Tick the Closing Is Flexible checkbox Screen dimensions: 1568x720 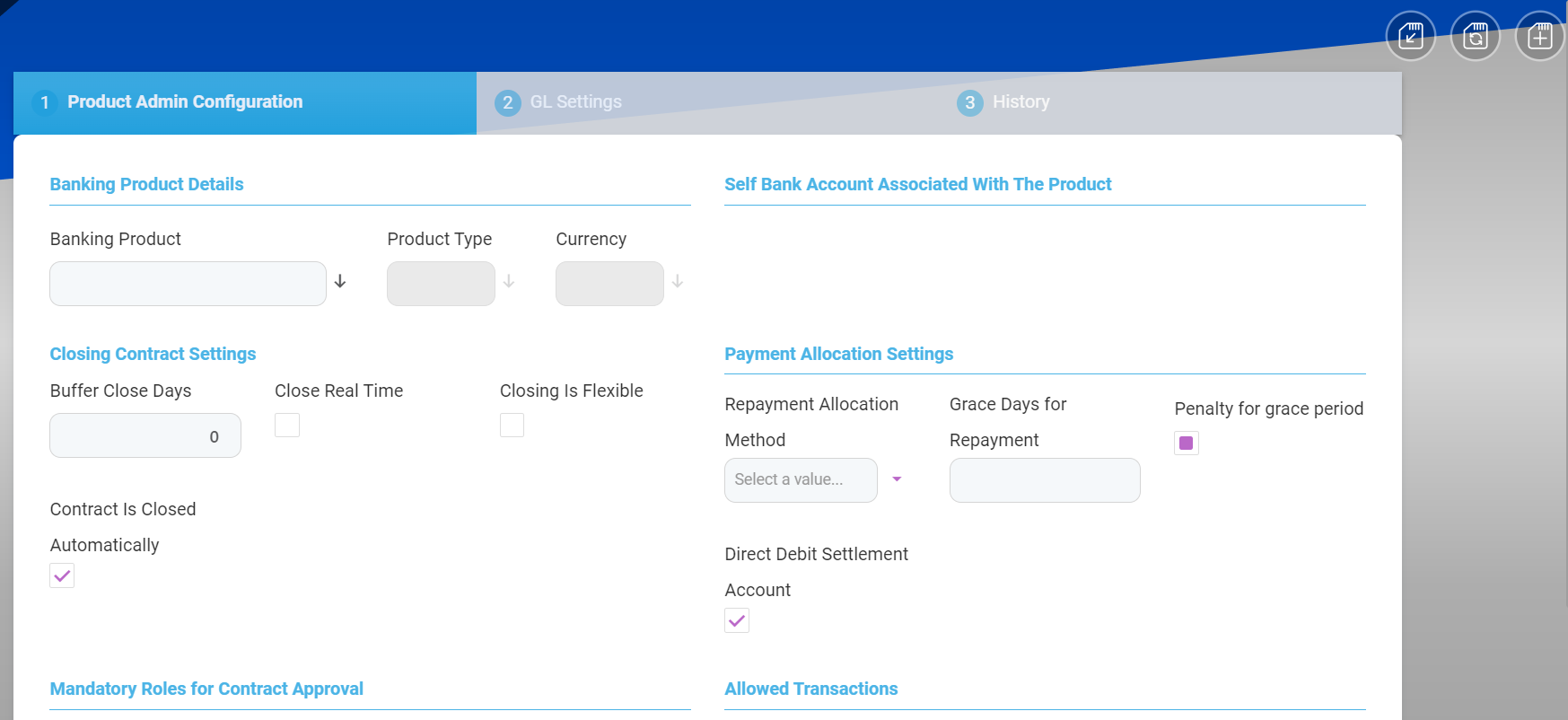(x=512, y=425)
